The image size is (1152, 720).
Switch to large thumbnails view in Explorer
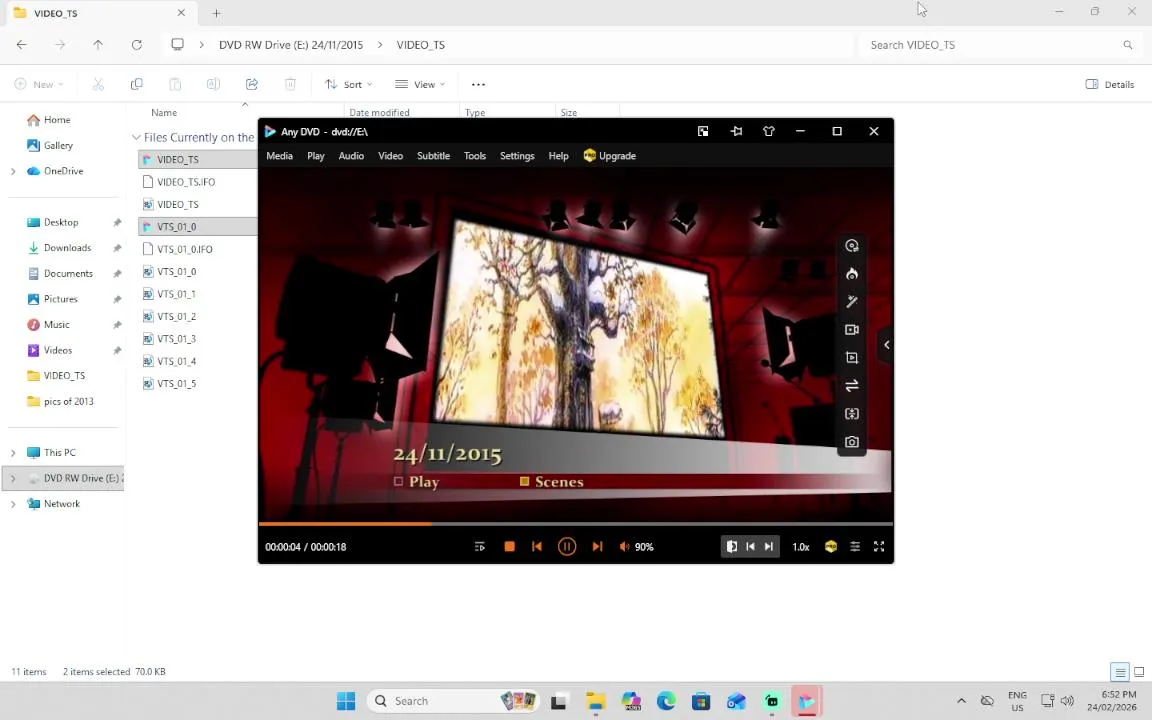[1139, 672]
